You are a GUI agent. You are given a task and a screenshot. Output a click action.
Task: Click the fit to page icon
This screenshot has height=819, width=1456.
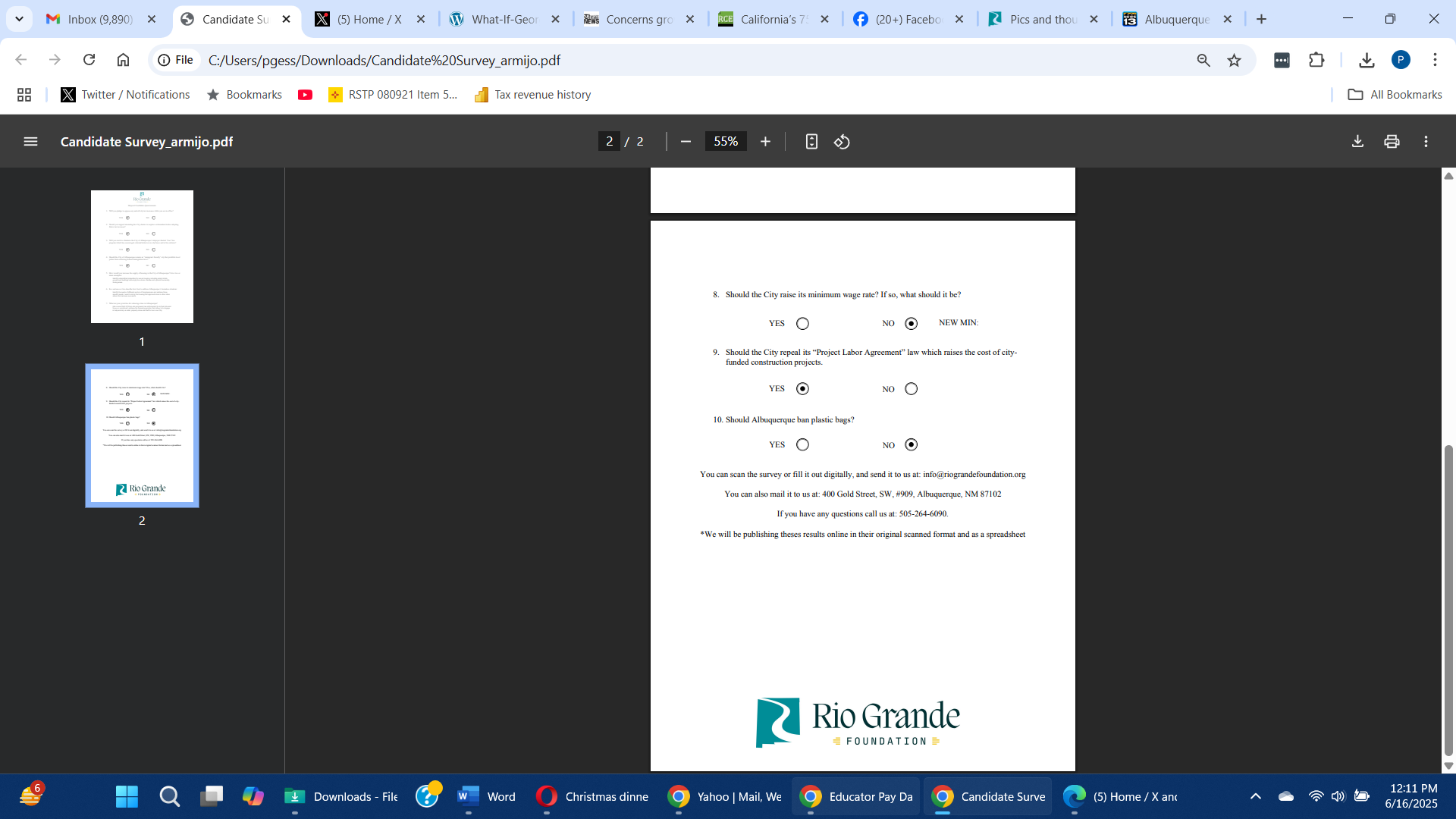[811, 142]
